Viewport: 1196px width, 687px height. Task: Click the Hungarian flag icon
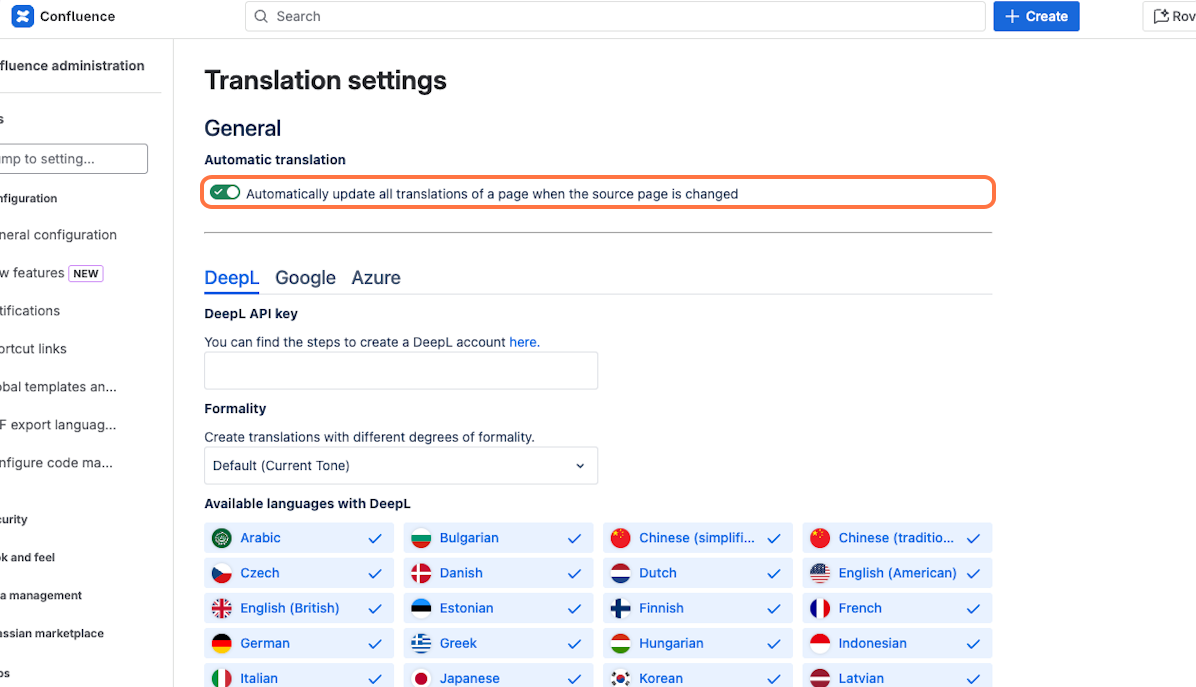pyautogui.click(x=621, y=644)
